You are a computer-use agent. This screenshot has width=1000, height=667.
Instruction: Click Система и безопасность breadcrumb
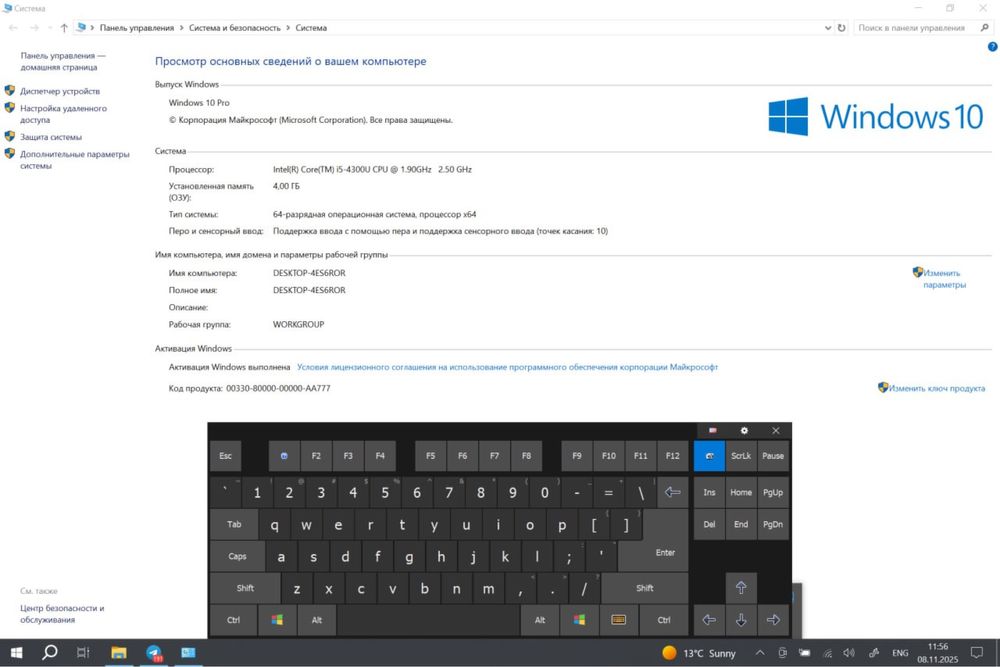coord(235,27)
